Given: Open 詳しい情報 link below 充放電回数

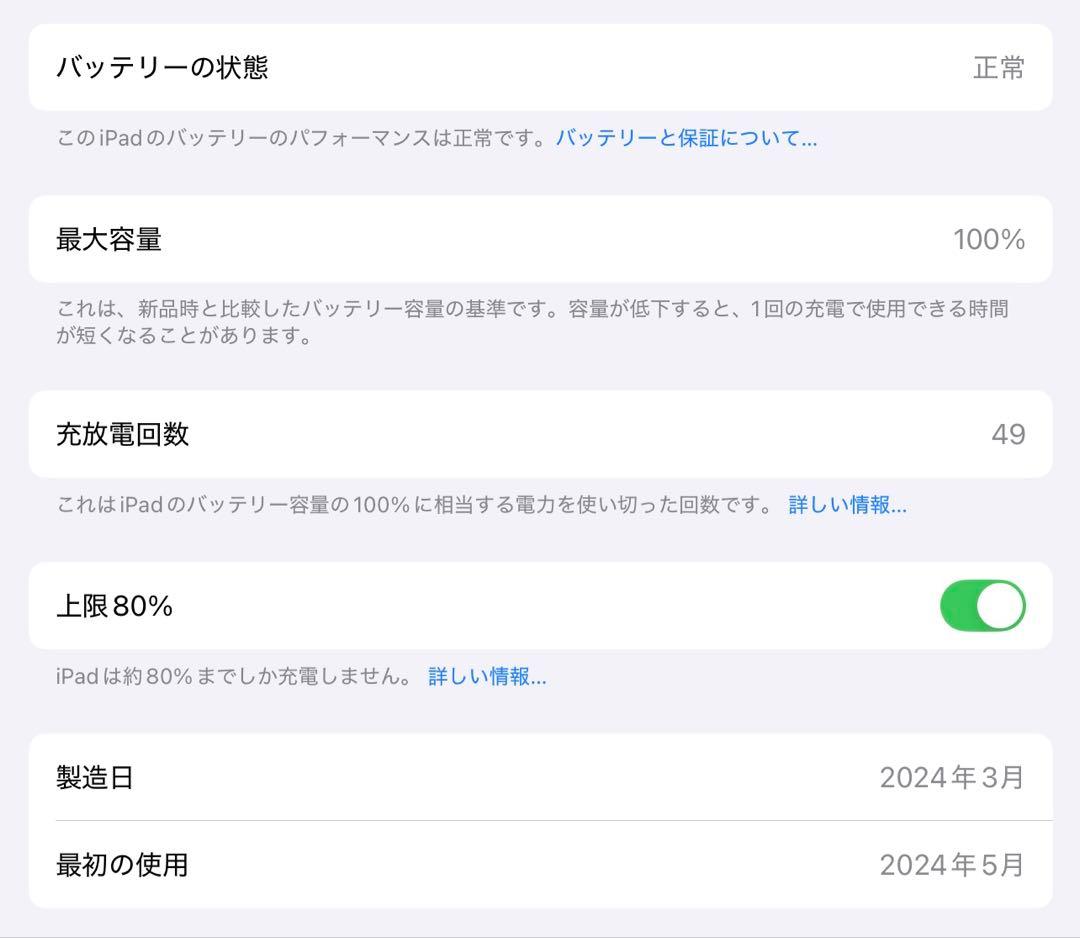Looking at the screenshot, I should coord(847,505).
